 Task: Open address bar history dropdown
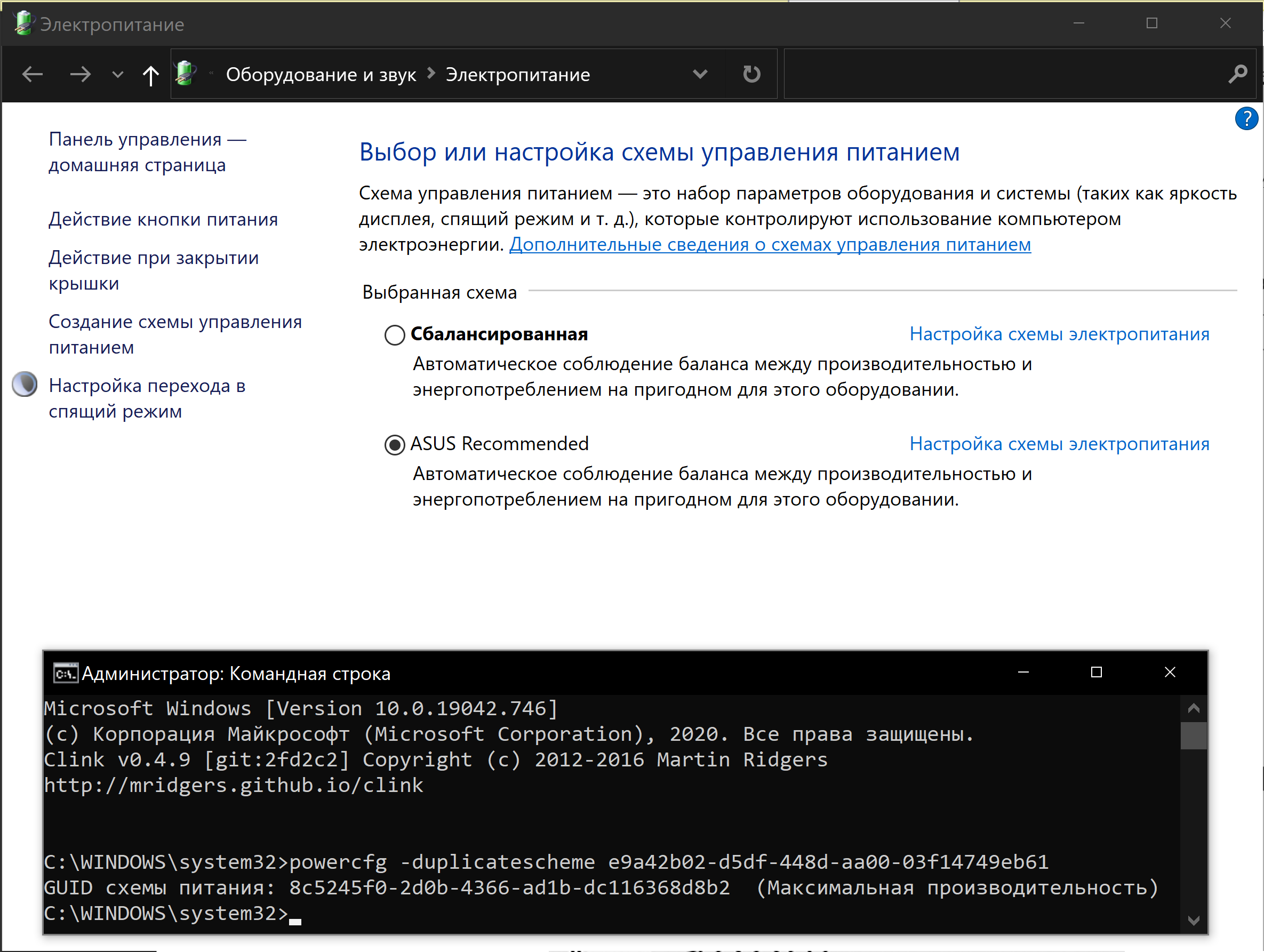(x=700, y=74)
